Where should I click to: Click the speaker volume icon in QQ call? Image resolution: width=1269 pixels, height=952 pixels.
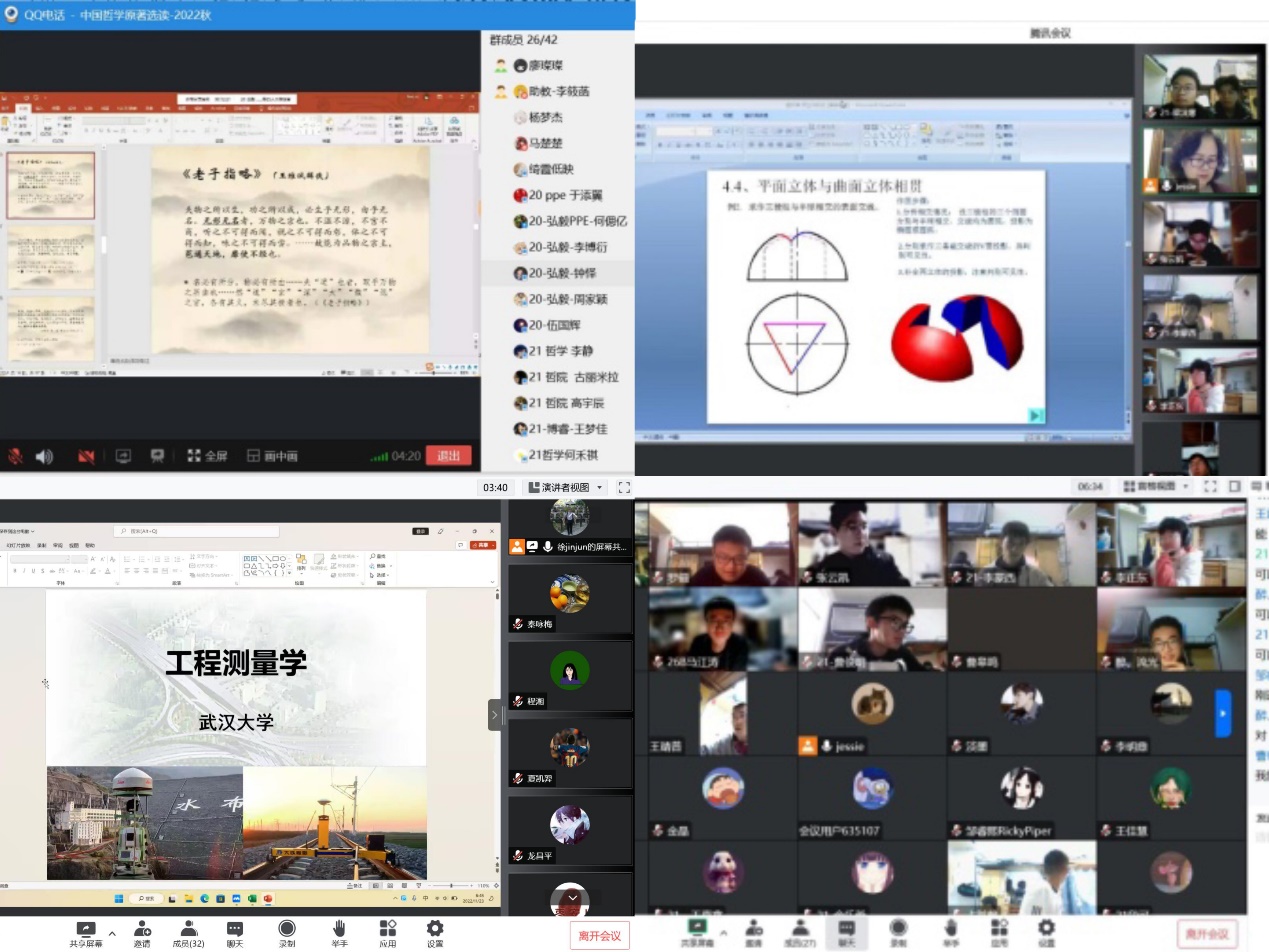coord(45,456)
